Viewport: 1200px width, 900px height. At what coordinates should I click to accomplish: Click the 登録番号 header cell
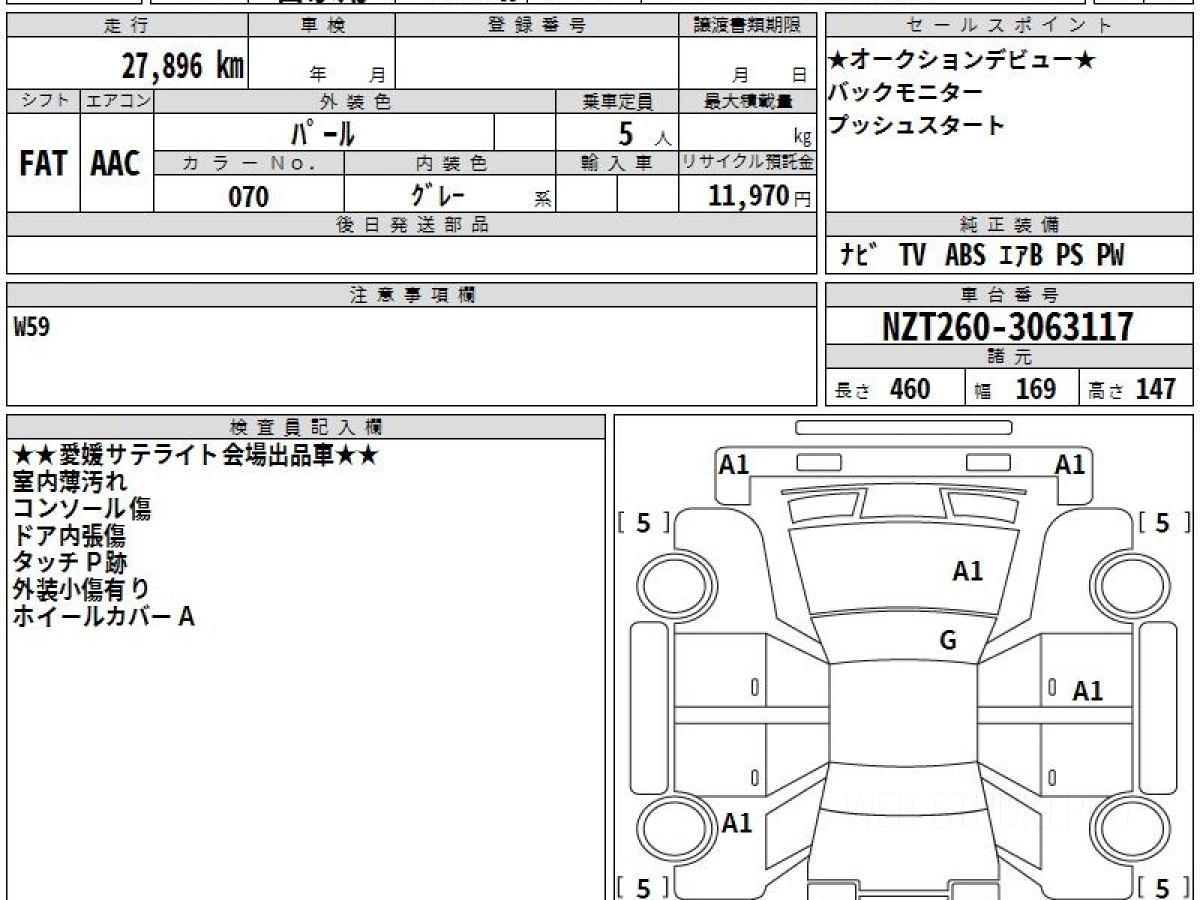click(537, 26)
